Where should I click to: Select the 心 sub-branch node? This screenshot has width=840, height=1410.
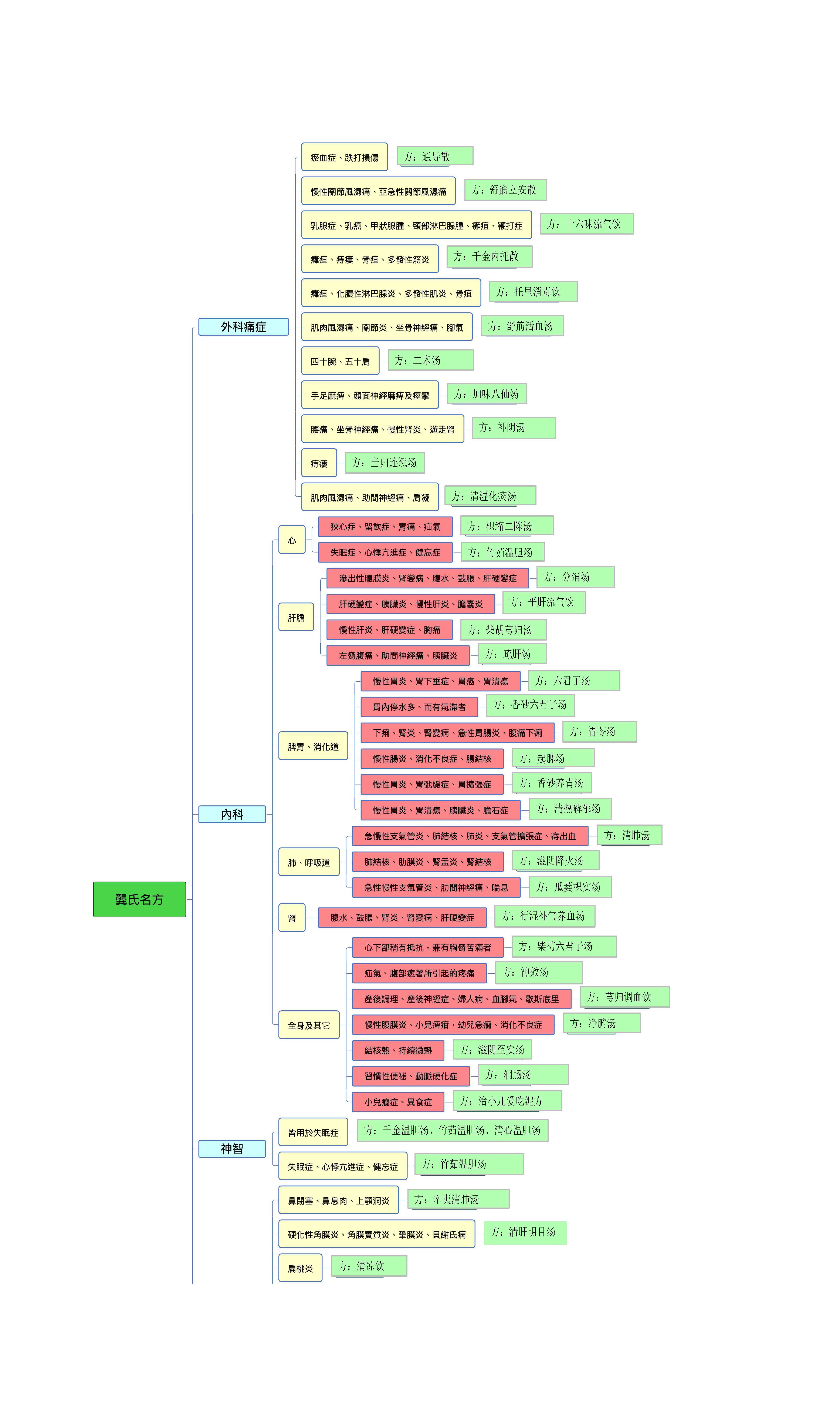point(292,540)
